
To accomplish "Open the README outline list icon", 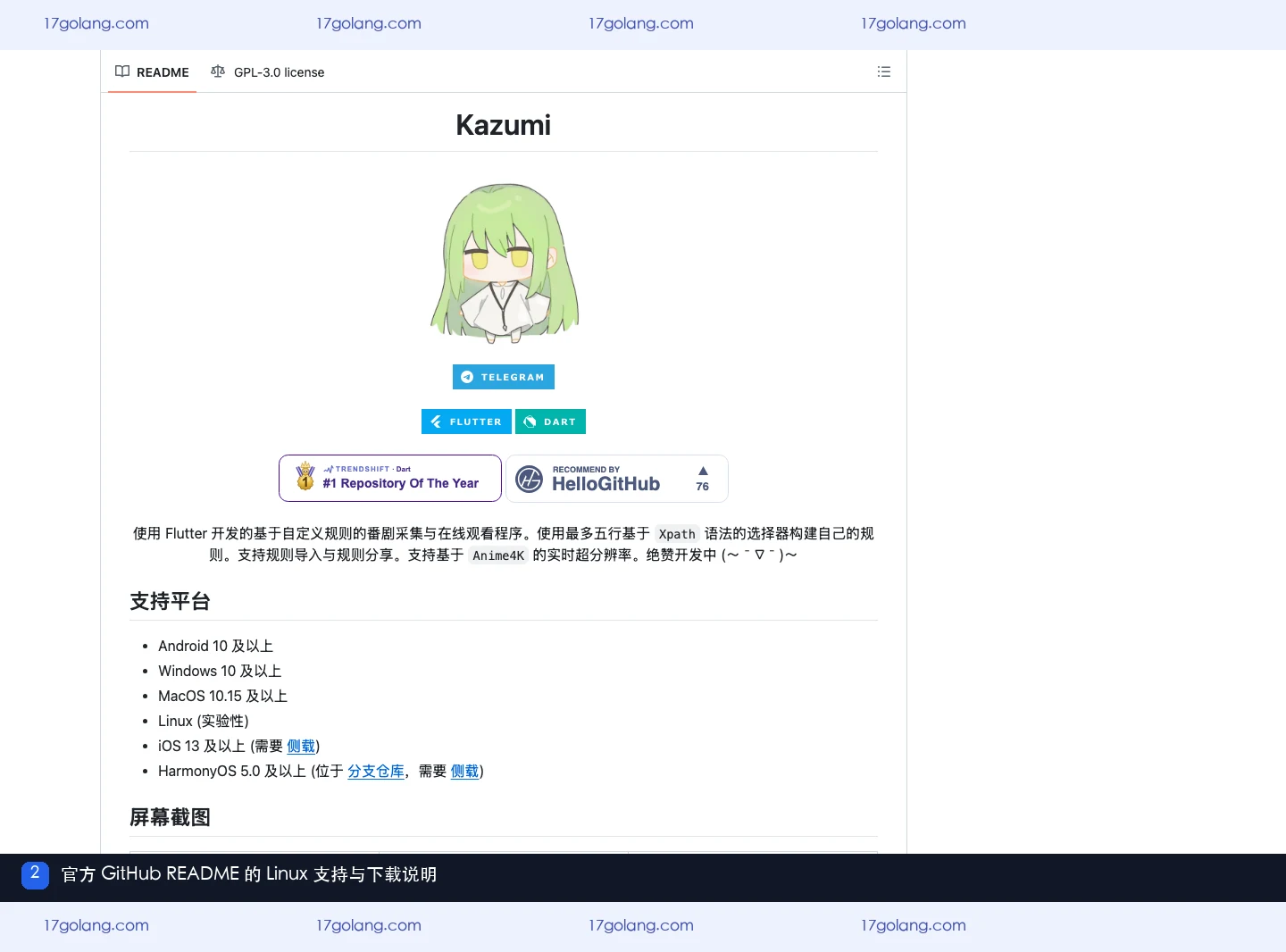I will pyautogui.click(x=884, y=71).
